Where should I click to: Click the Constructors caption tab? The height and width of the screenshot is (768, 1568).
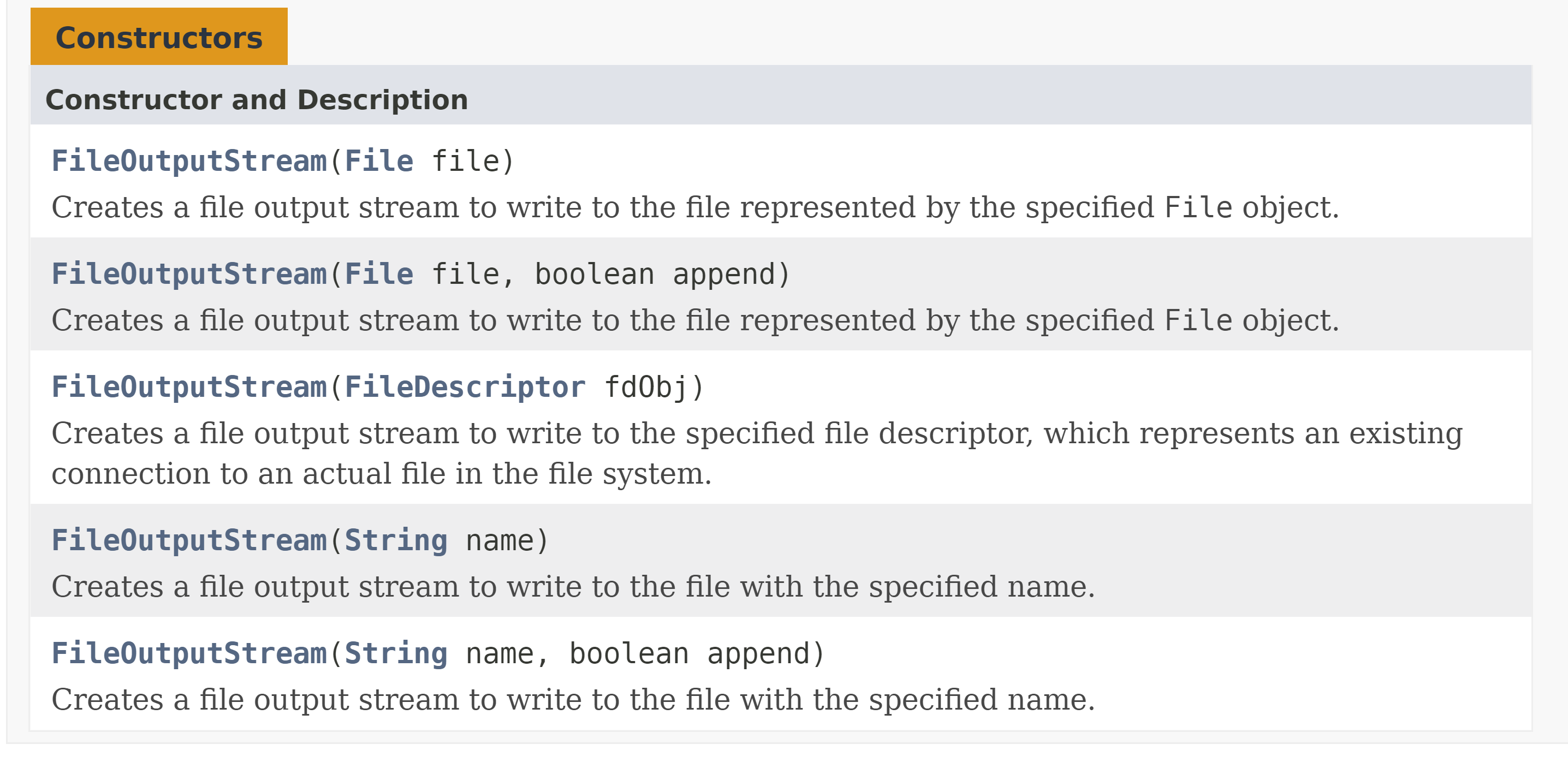pos(159,38)
